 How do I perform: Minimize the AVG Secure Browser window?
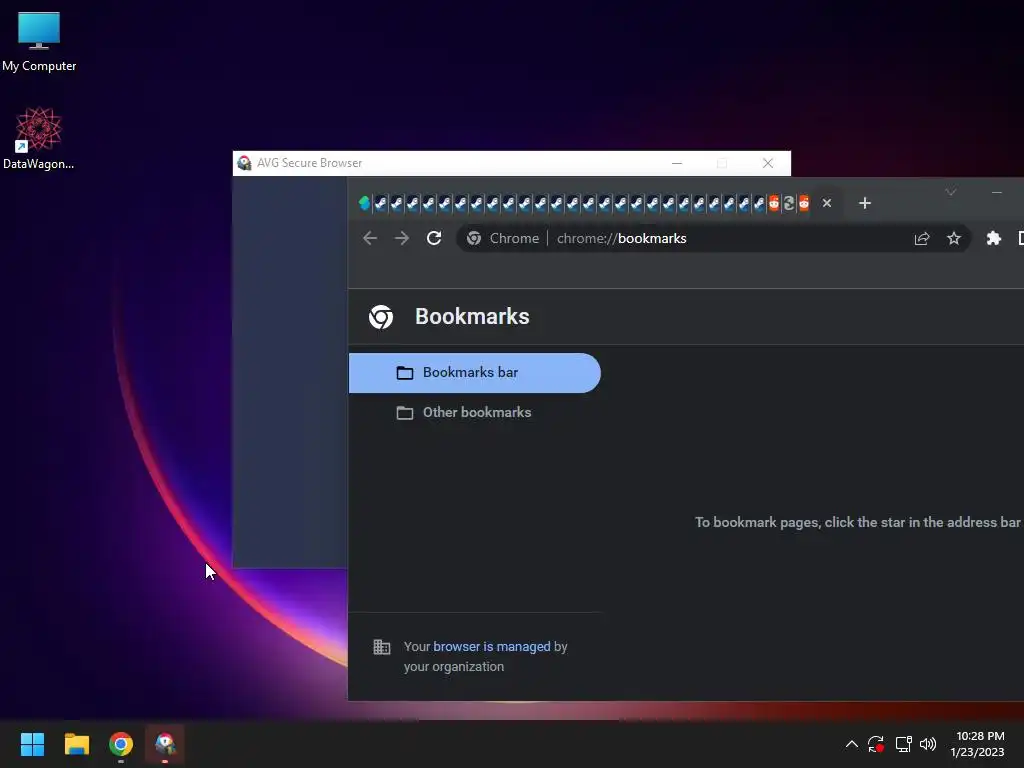(677, 163)
